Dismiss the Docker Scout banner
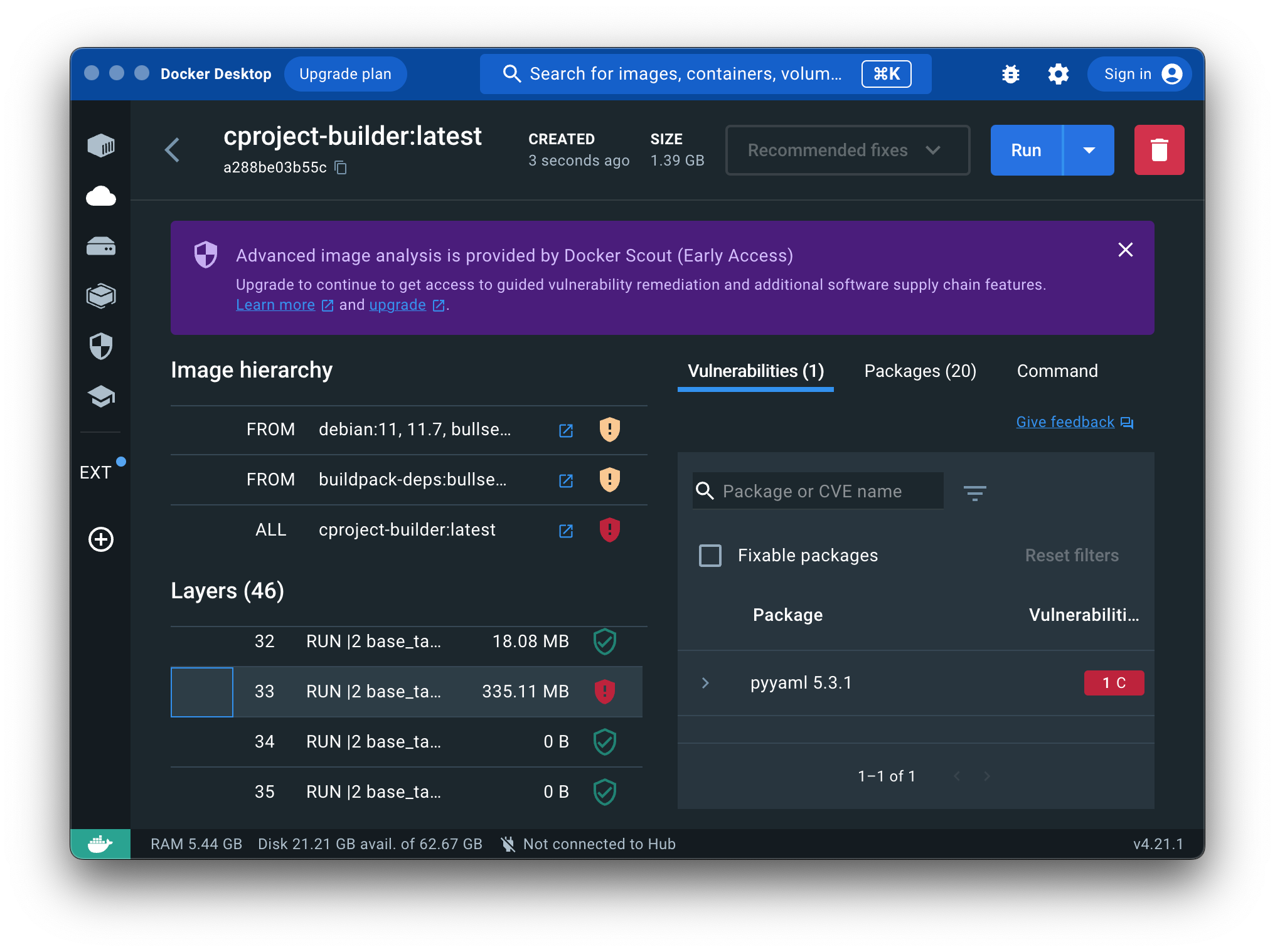Viewport: 1275px width, 952px height. tap(1125, 250)
